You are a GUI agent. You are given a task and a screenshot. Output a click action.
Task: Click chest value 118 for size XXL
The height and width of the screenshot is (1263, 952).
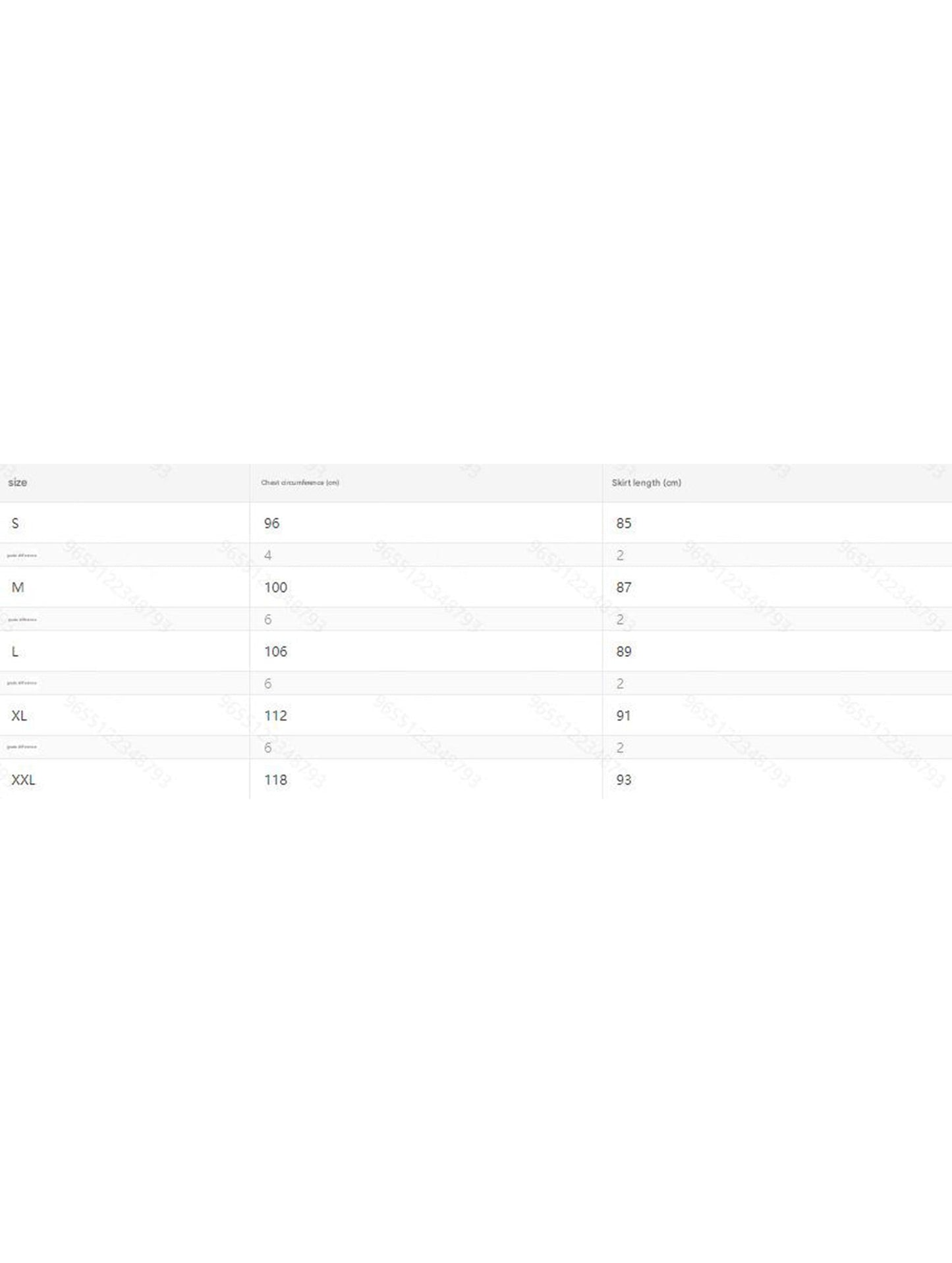point(275,779)
